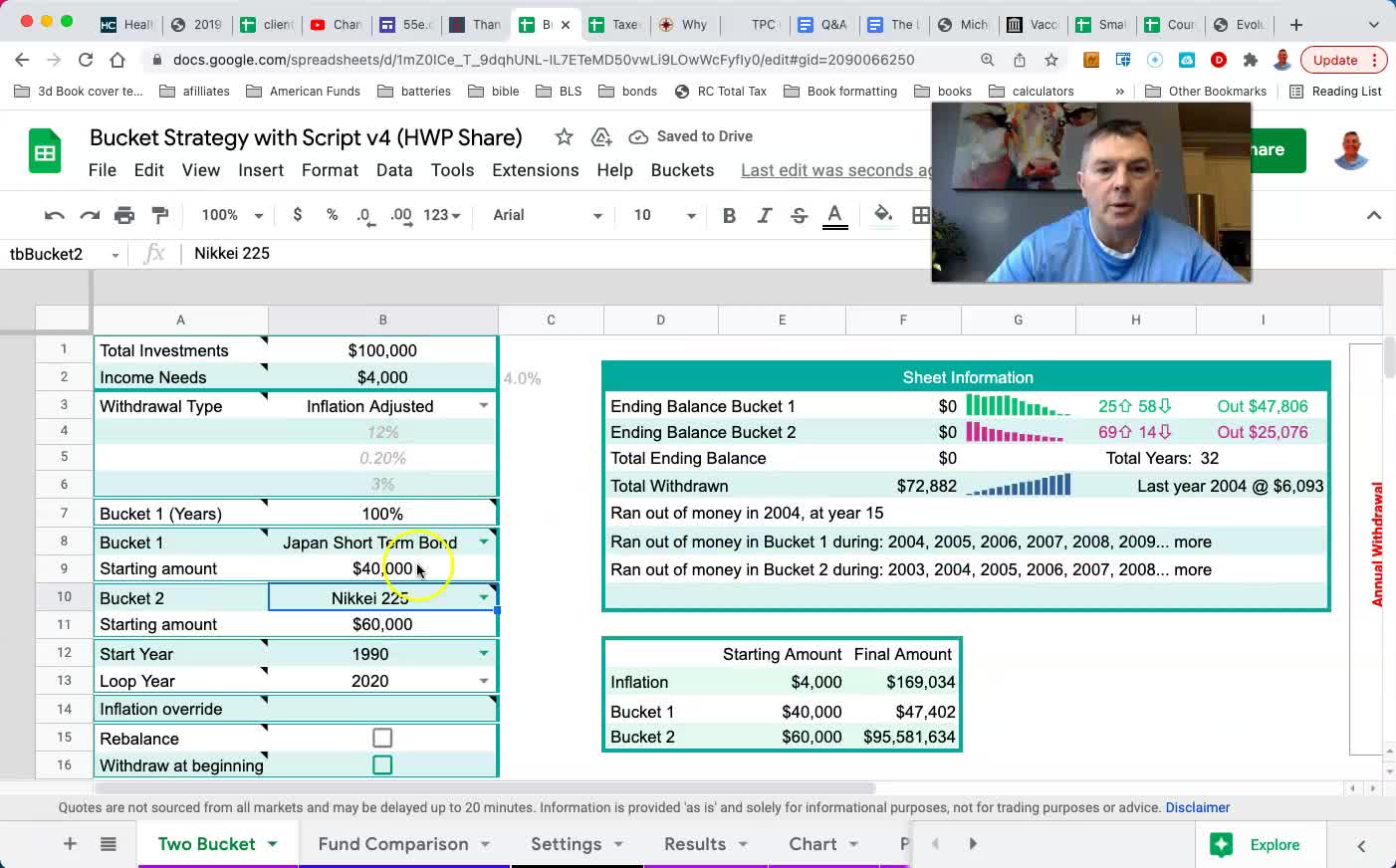1396x868 pixels.
Task: Open the Last edit history link
Action: pyautogui.click(x=835, y=170)
